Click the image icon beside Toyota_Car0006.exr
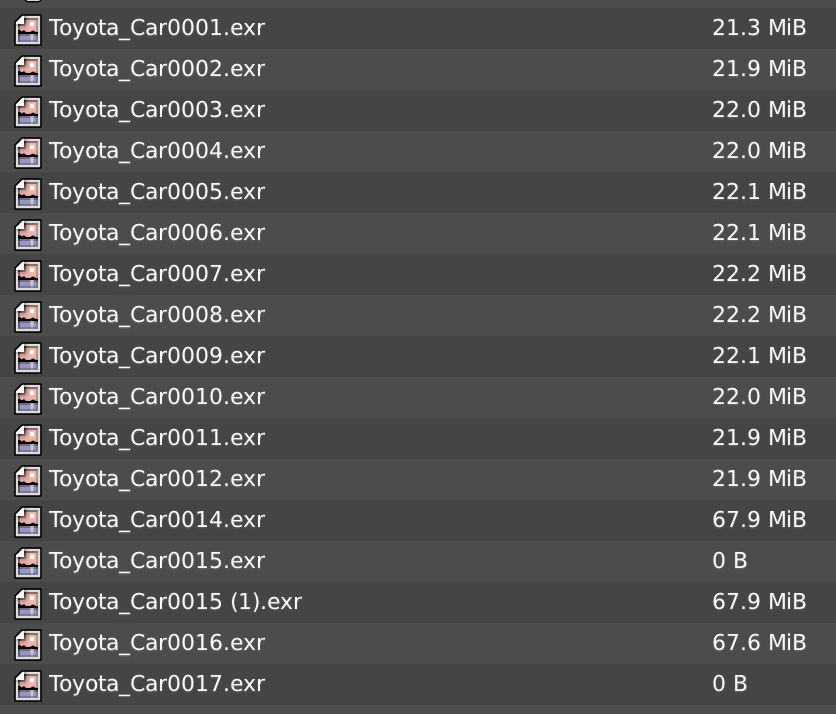Screen dimensions: 836x714 (28, 235)
